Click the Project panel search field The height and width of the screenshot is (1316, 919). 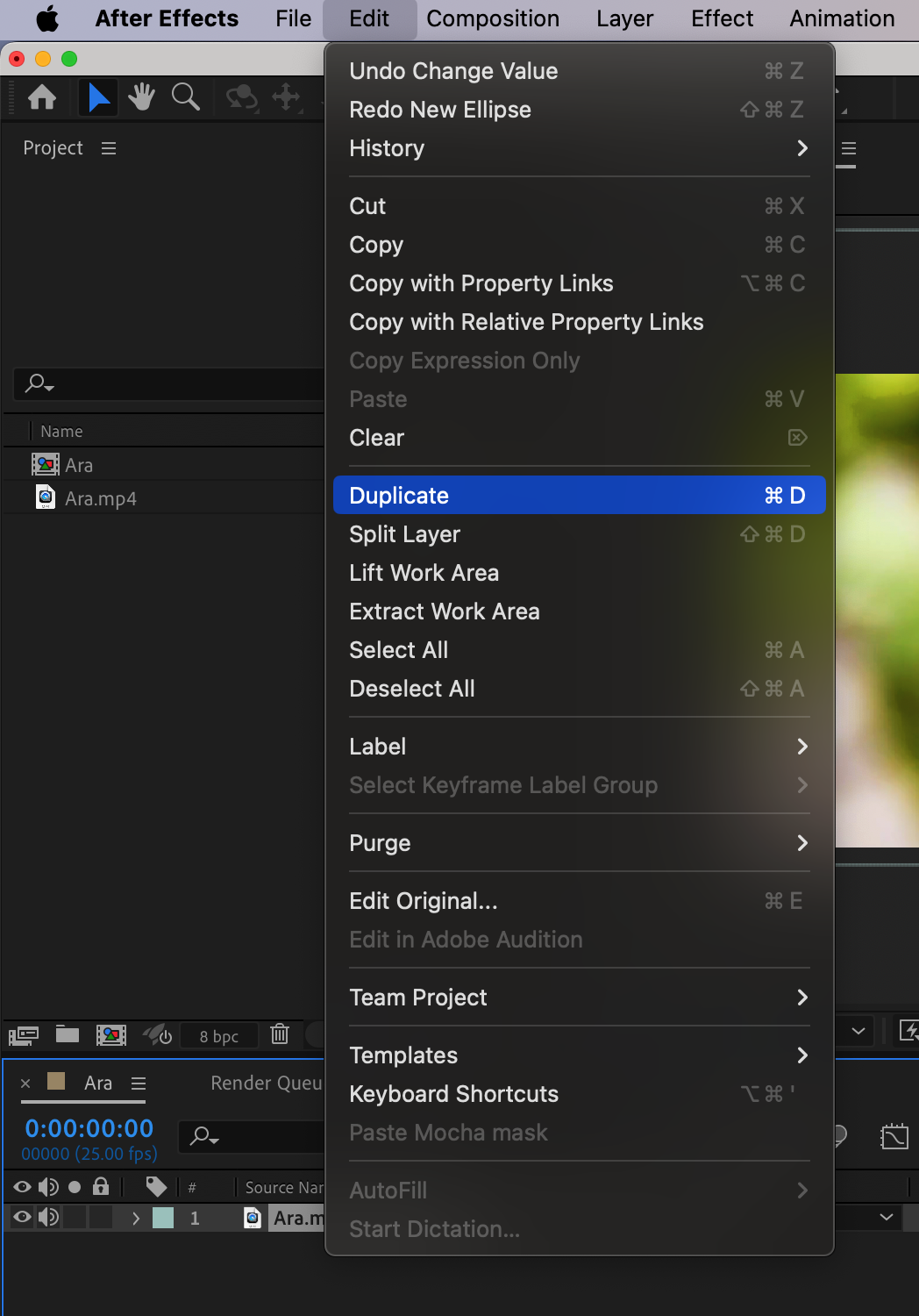(x=175, y=383)
